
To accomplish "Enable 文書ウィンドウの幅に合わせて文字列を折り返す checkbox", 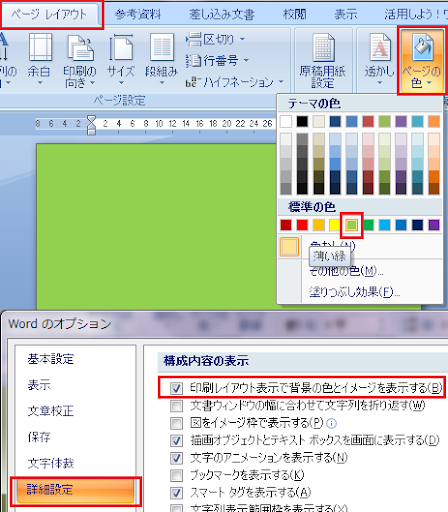I will pos(176,406).
